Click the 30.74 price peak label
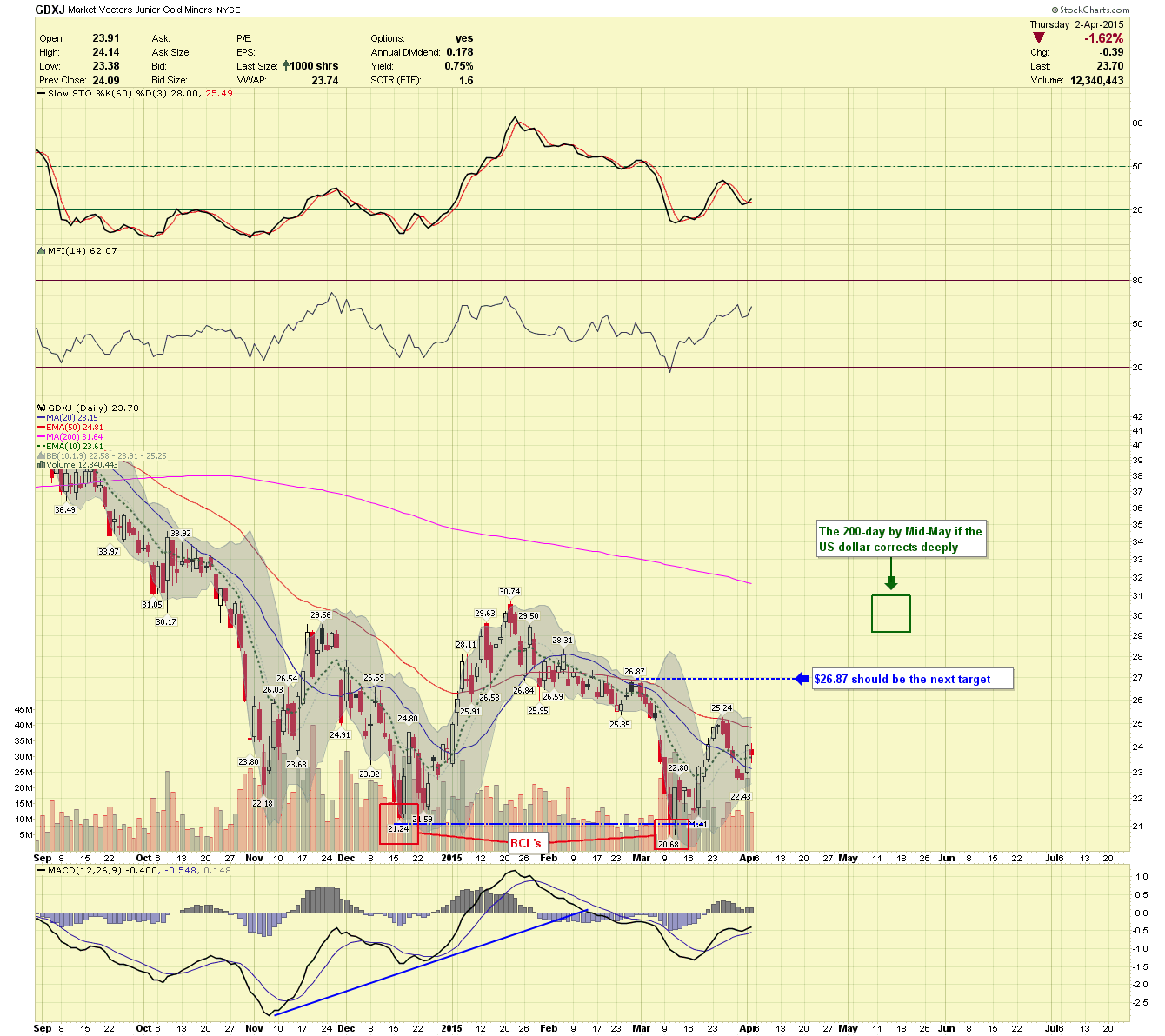 tap(509, 592)
